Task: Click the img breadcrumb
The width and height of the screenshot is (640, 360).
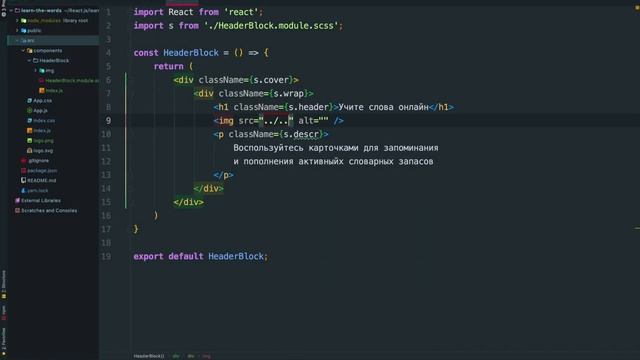Action: (x=207, y=356)
